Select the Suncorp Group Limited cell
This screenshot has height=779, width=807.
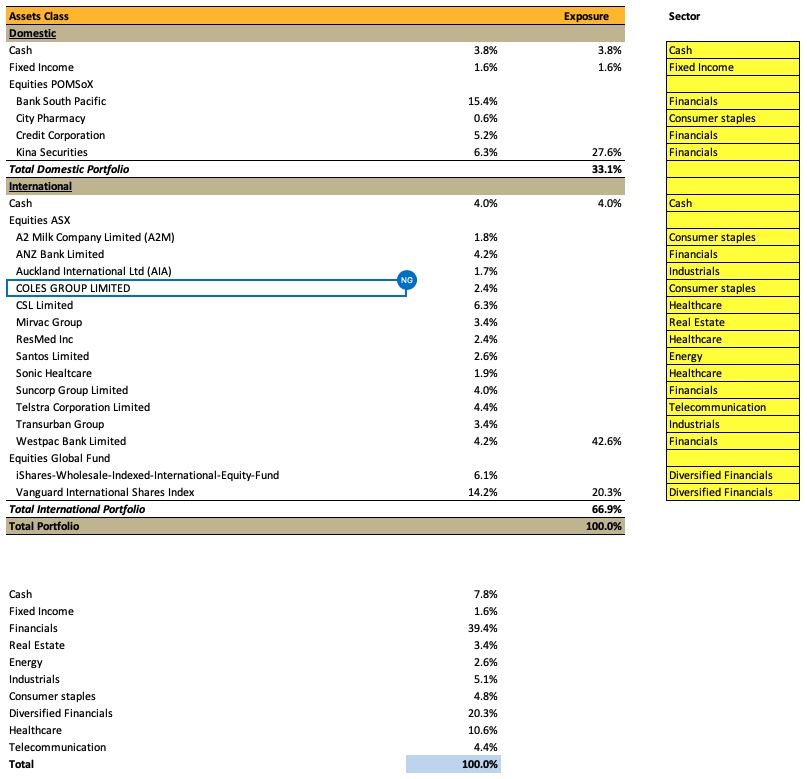(x=72, y=390)
